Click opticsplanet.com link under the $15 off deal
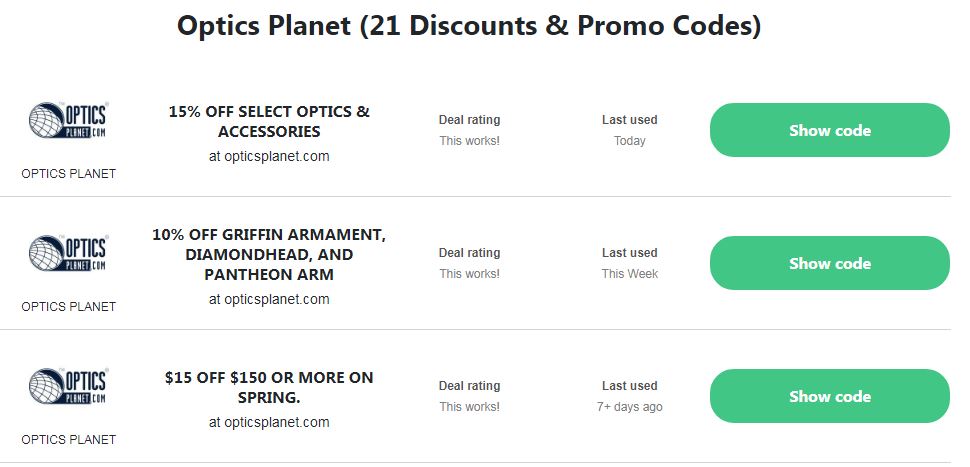 (x=269, y=422)
